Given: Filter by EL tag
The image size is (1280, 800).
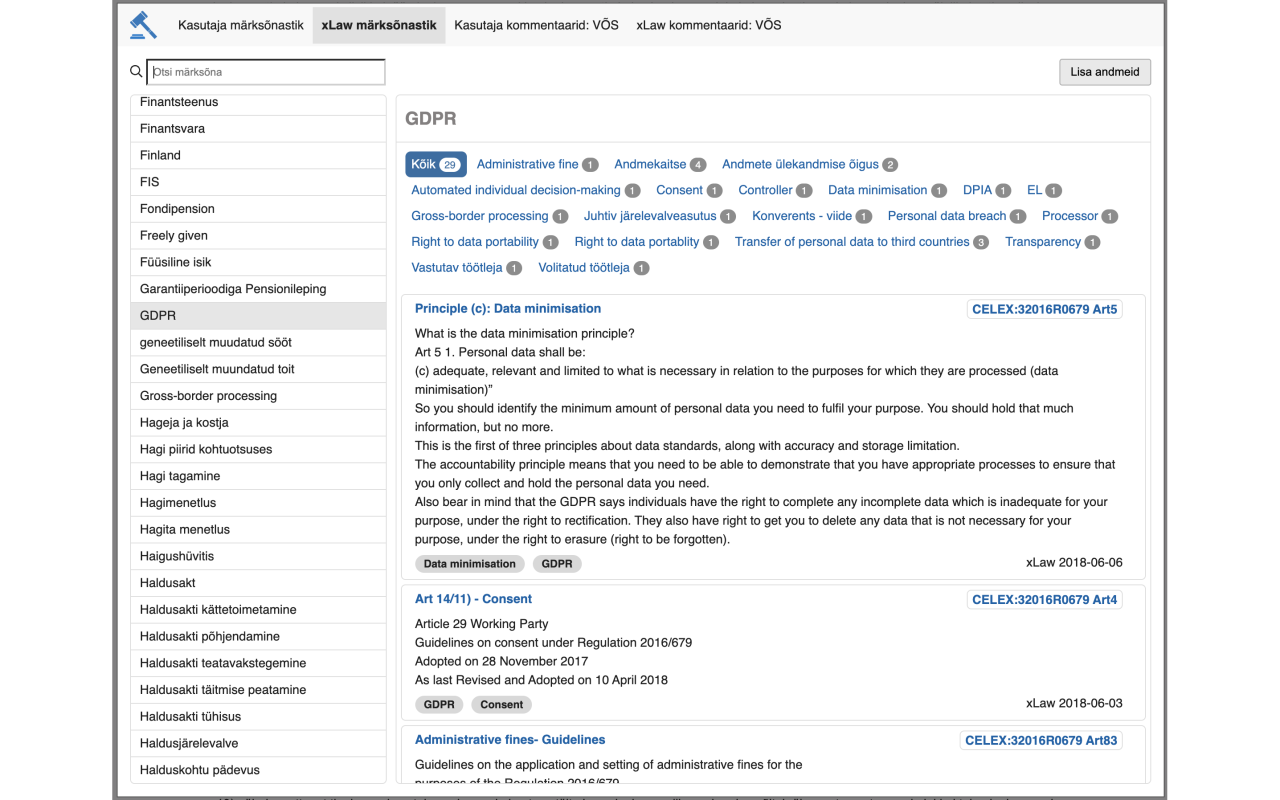Looking at the screenshot, I should [x=1044, y=190].
